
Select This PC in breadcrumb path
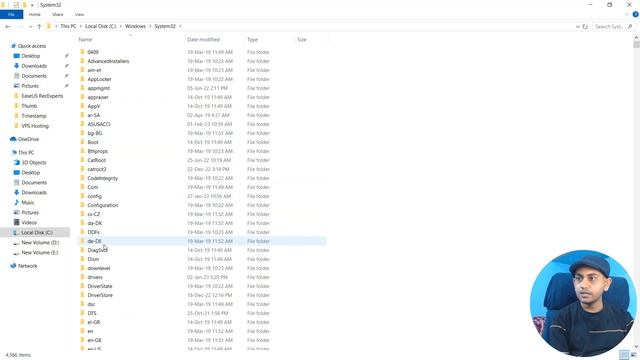coord(68,26)
